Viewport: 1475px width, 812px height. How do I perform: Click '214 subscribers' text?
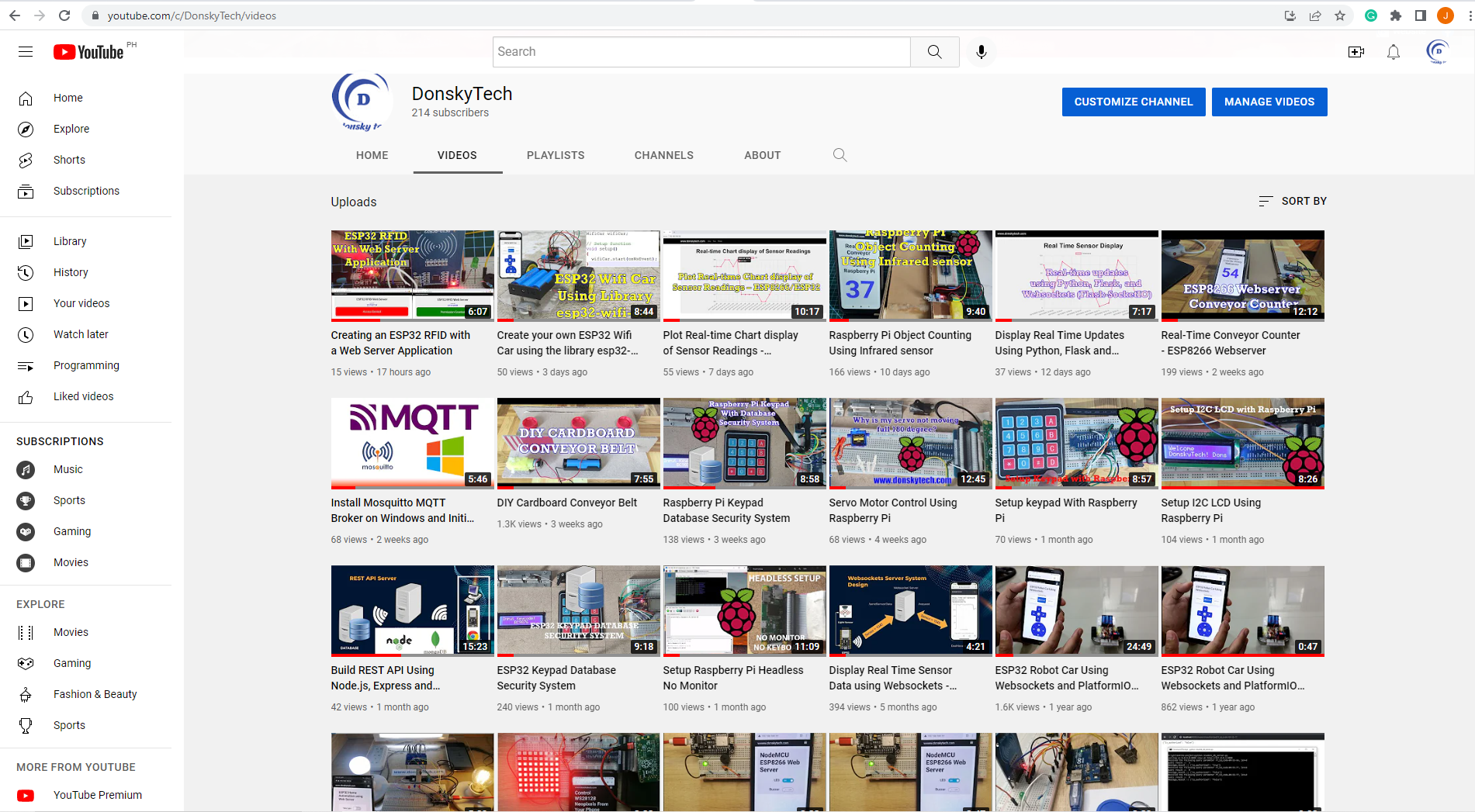tap(450, 112)
